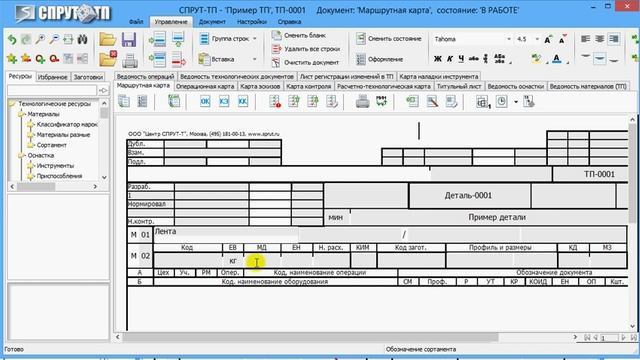
Task: Toggle underline Ч formatting
Action: 461,59
